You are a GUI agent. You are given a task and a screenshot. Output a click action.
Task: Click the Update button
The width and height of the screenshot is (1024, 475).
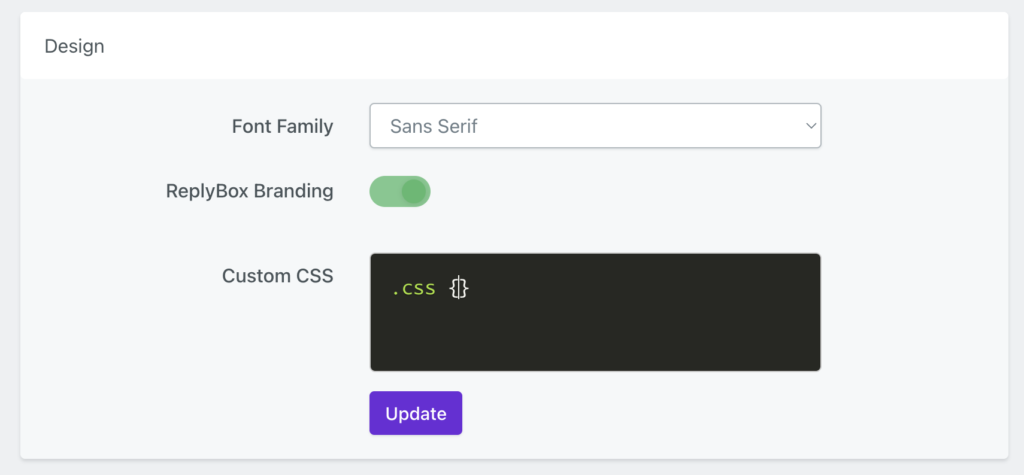coord(415,413)
